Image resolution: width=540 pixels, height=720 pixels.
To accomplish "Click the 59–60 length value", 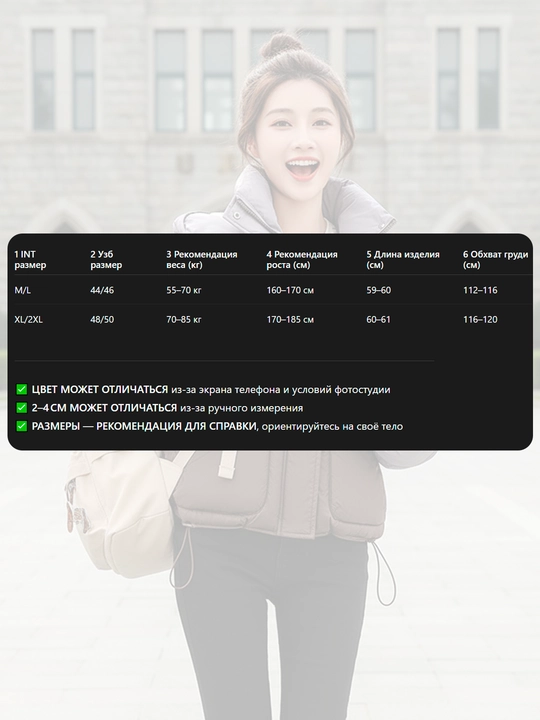I will (x=379, y=290).
